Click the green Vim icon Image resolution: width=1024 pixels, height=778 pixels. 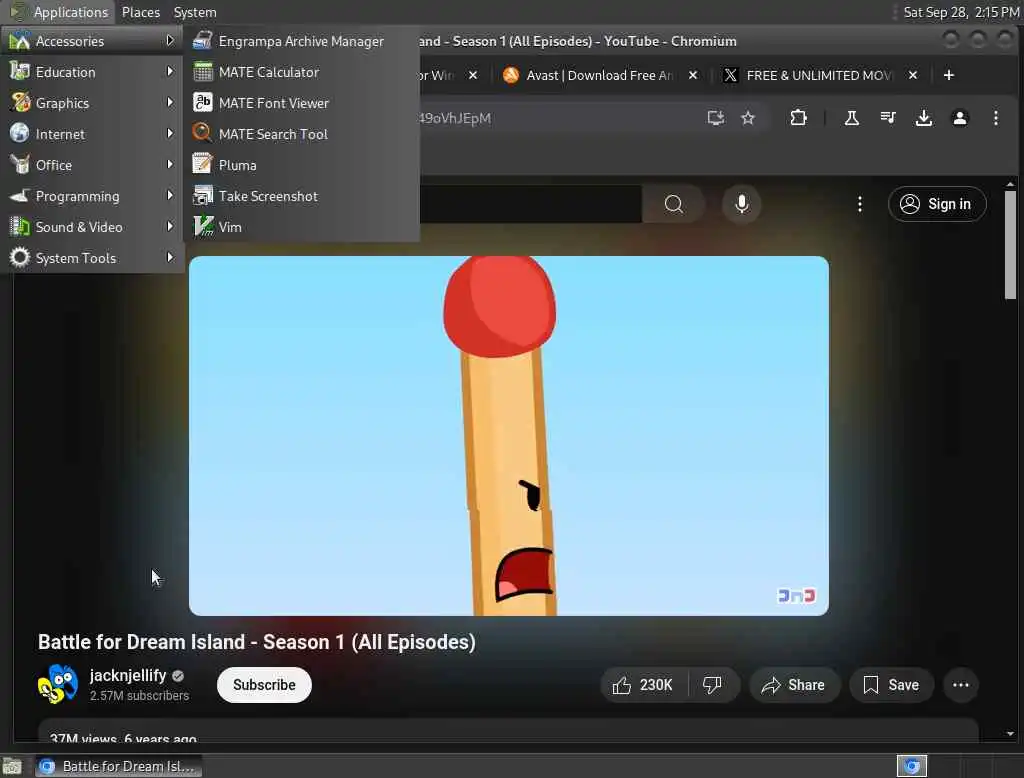[x=203, y=226]
